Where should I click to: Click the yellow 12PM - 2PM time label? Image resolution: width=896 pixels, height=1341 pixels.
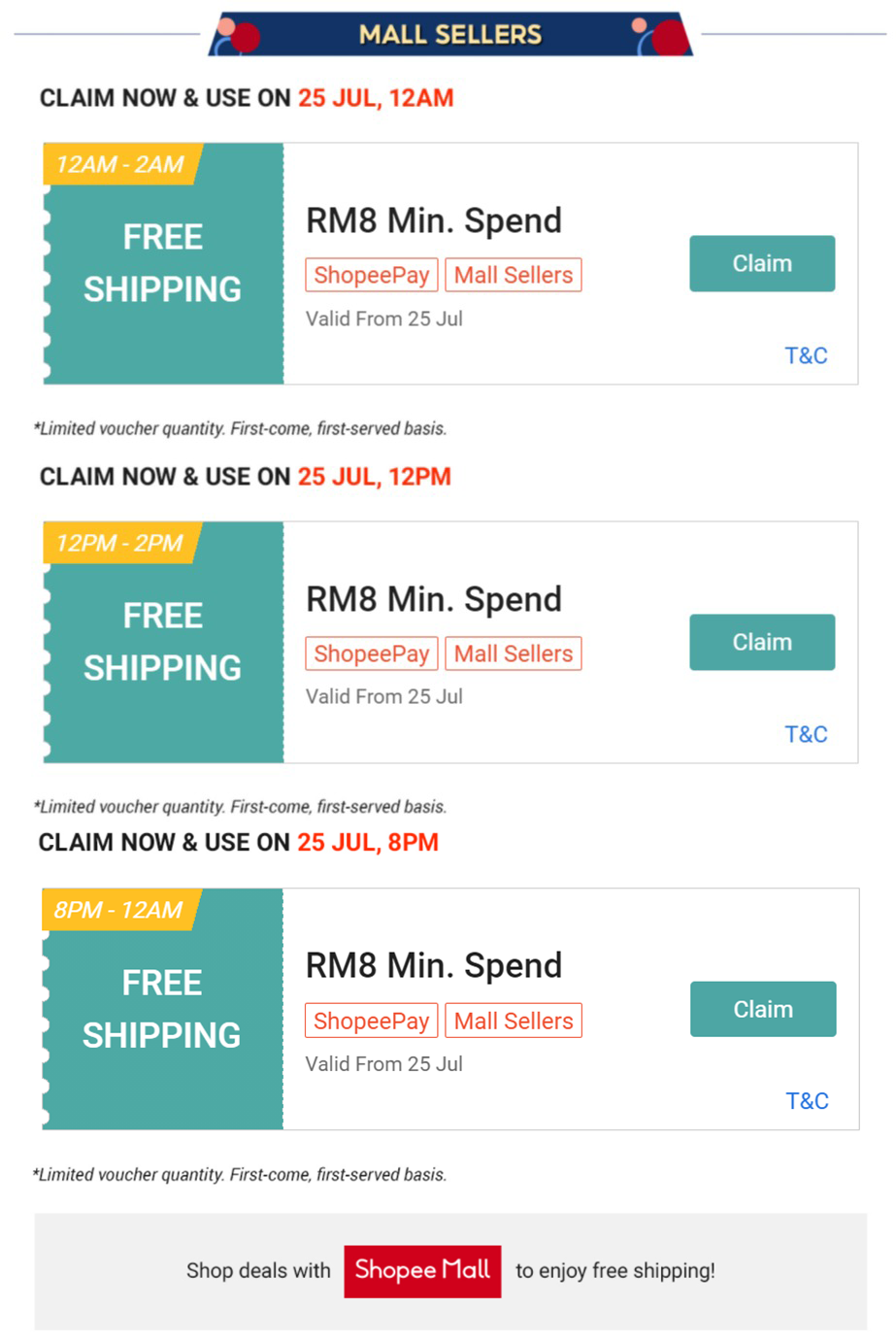click(x=119, y=543)
